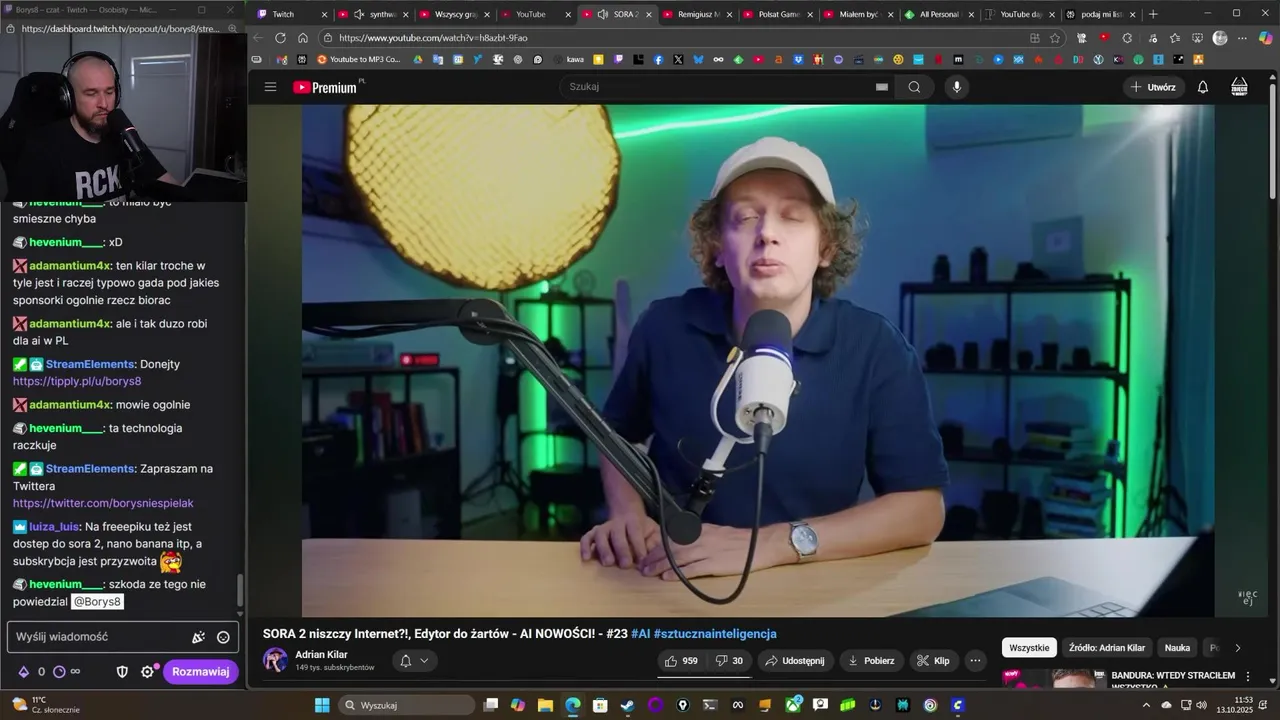
Task: Open more actions three-dot menu under video
Action: (x=975, y=661)
